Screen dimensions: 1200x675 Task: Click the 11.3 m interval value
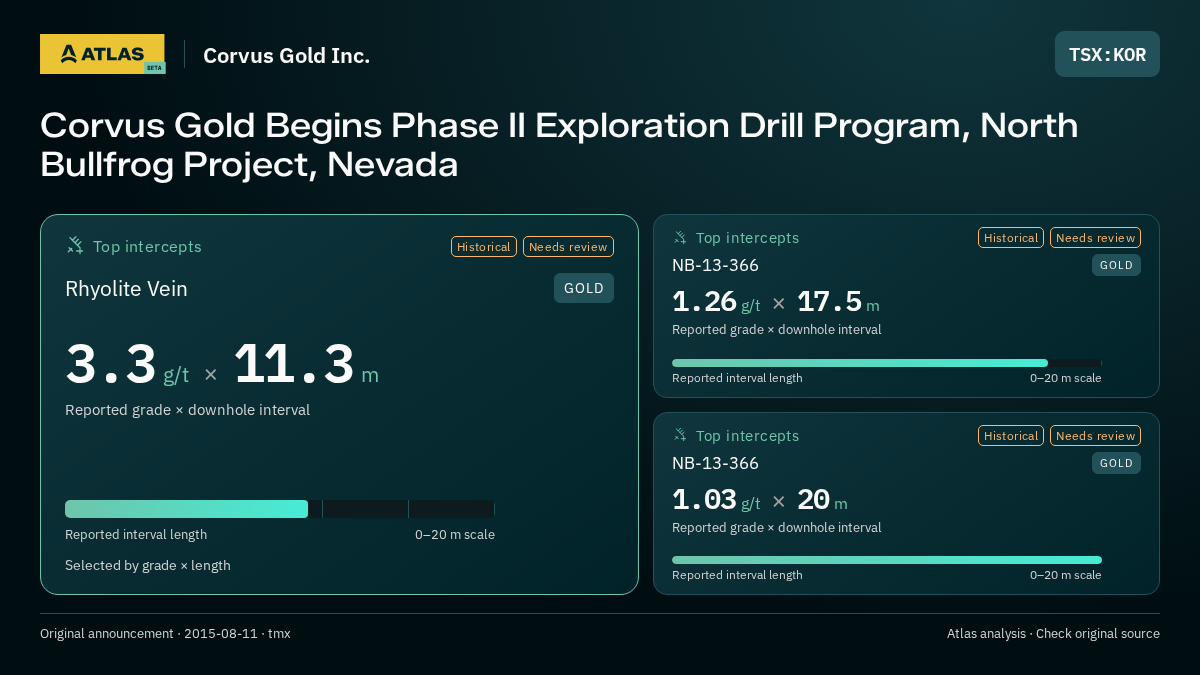tap(306, 365)
